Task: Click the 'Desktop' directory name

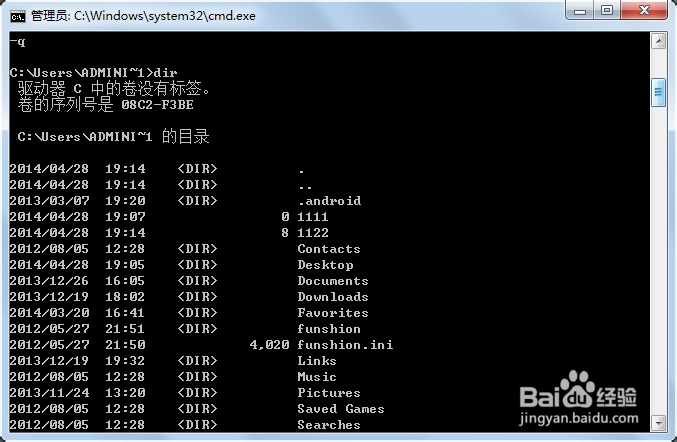Action: 326,265
